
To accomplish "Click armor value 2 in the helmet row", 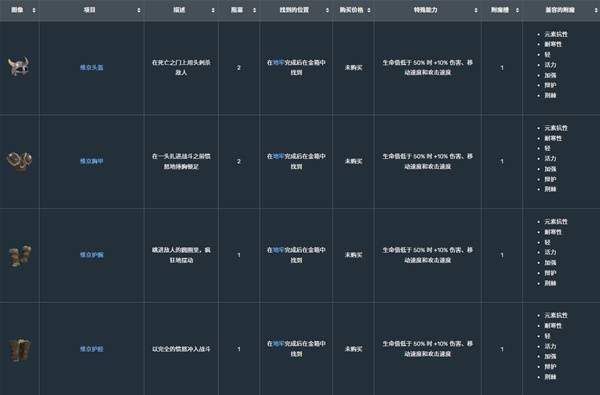I will [239, 68].
